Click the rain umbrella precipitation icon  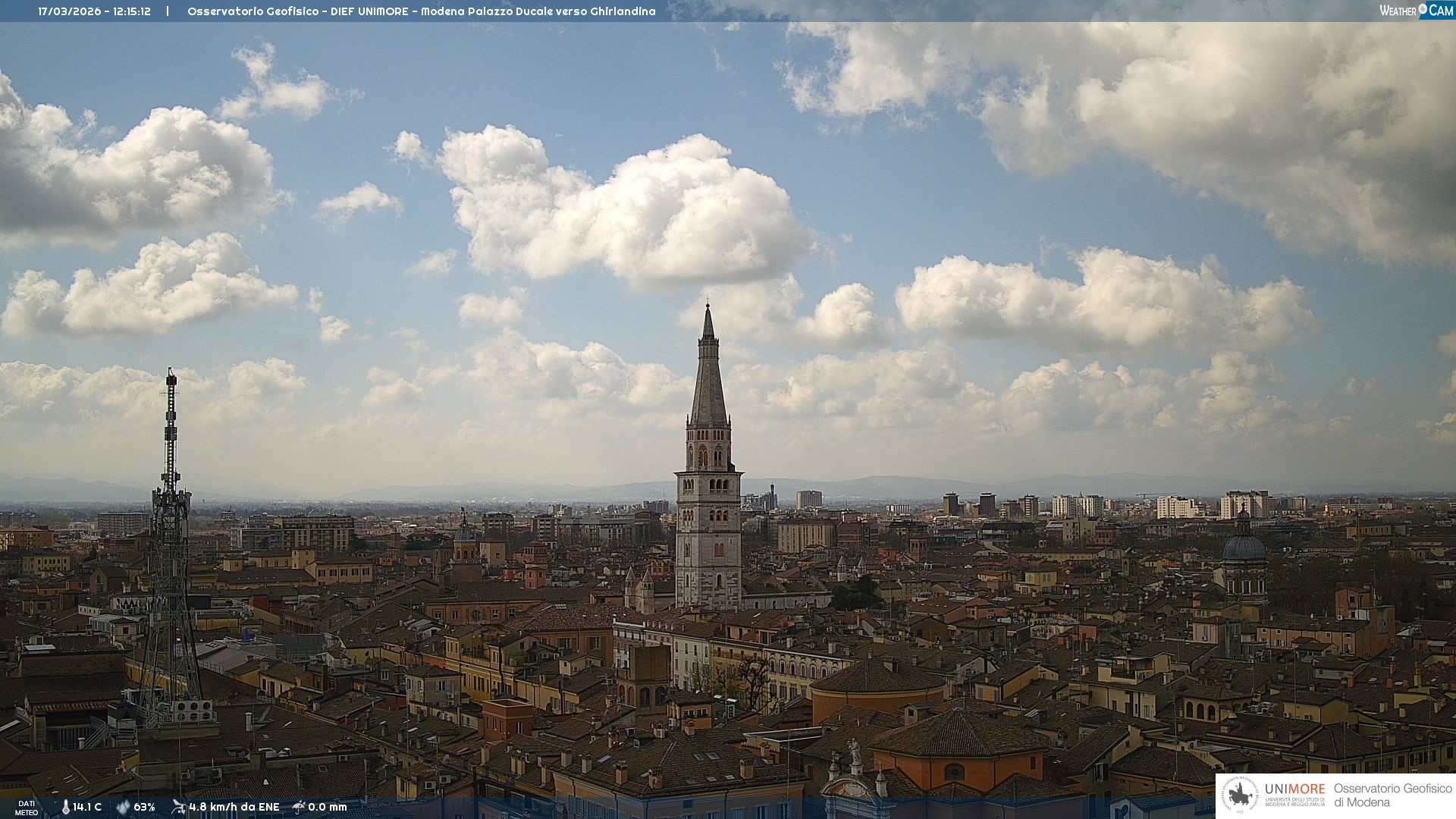(x=299, y=807)
